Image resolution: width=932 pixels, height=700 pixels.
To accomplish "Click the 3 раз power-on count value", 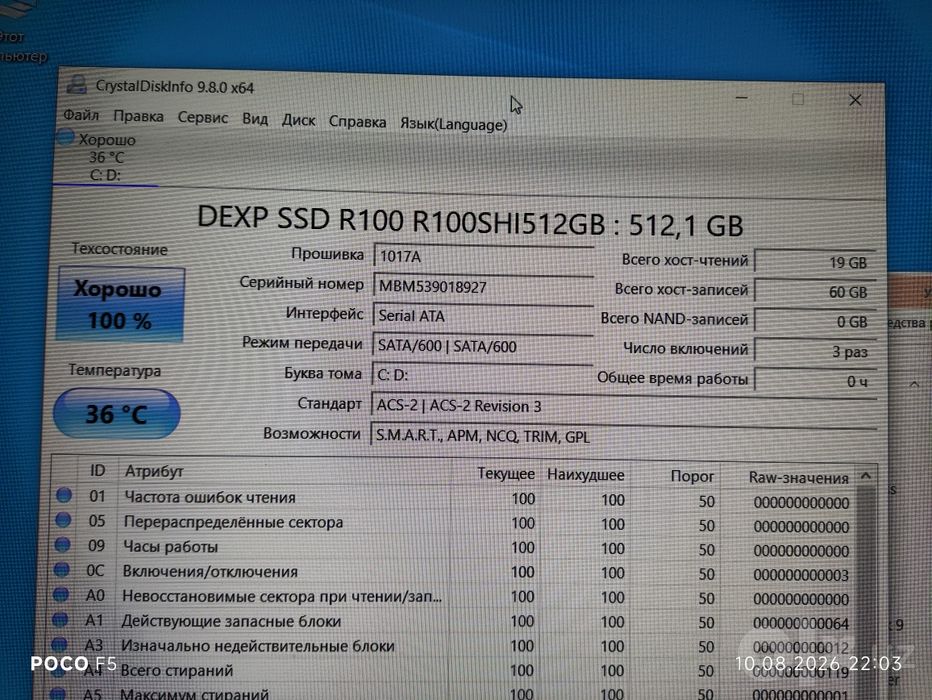I will pos(814,351).
